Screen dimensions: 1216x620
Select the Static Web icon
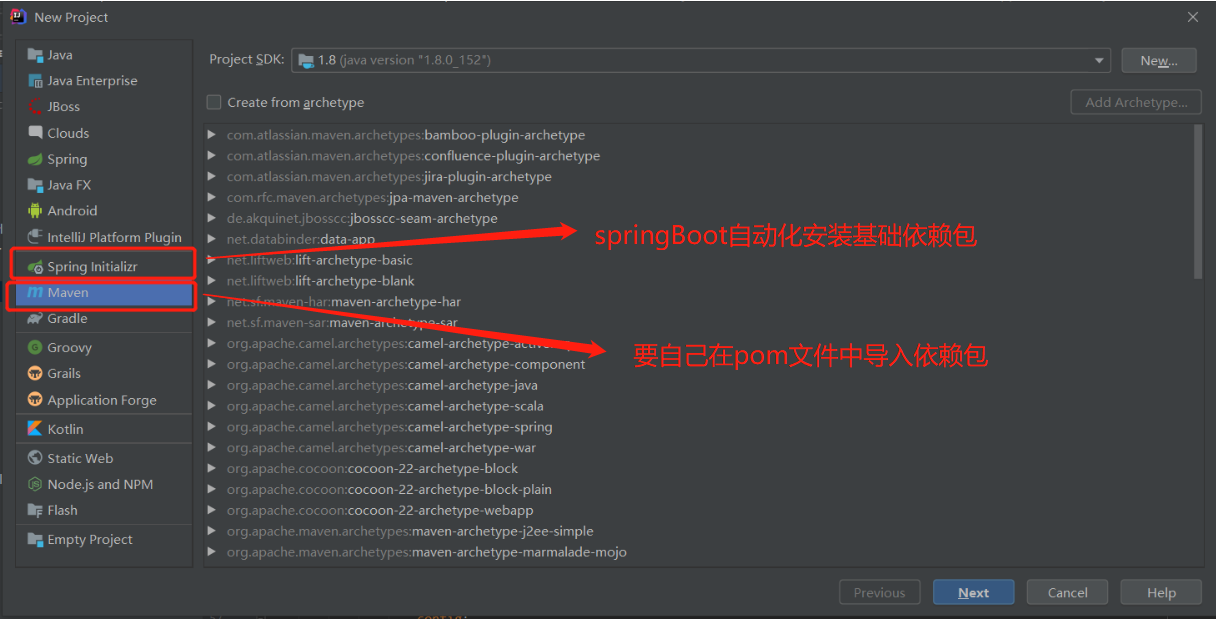(36, 458)
